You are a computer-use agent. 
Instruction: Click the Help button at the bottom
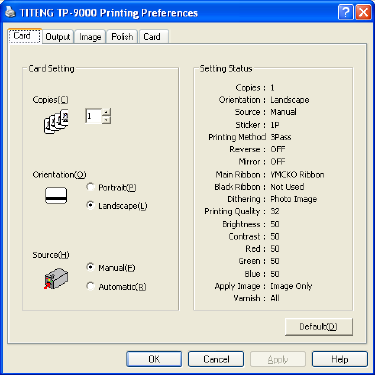[x=340, y=359]
